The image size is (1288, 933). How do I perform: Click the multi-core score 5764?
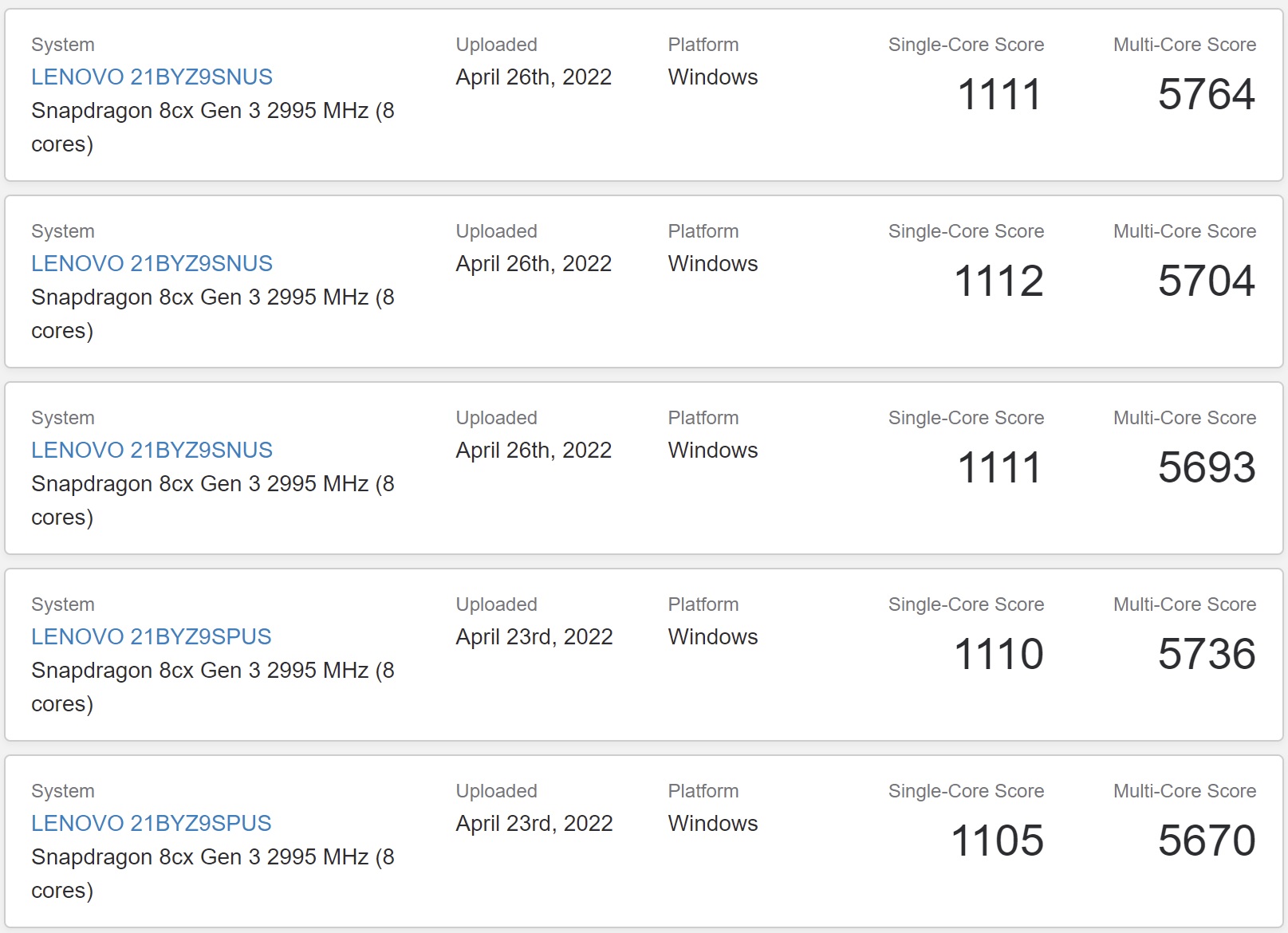coord(1206,95)
